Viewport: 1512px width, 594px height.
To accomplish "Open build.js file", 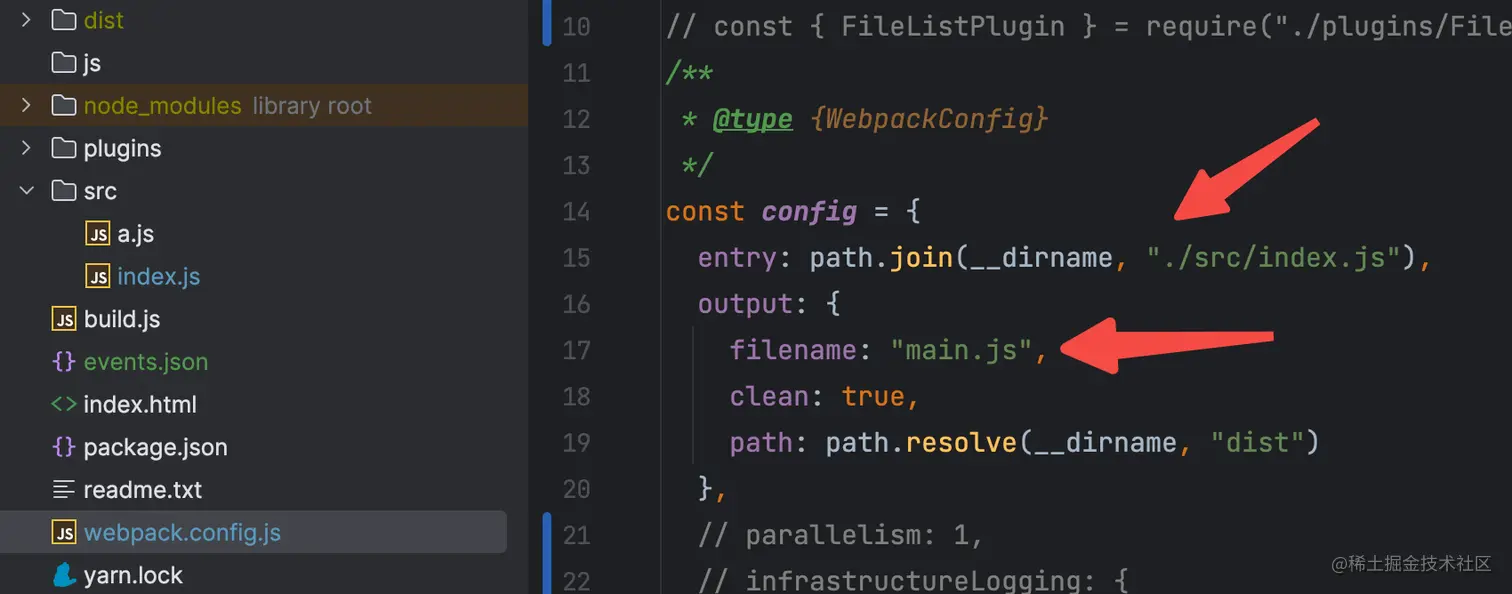I will tap(122, 319).
